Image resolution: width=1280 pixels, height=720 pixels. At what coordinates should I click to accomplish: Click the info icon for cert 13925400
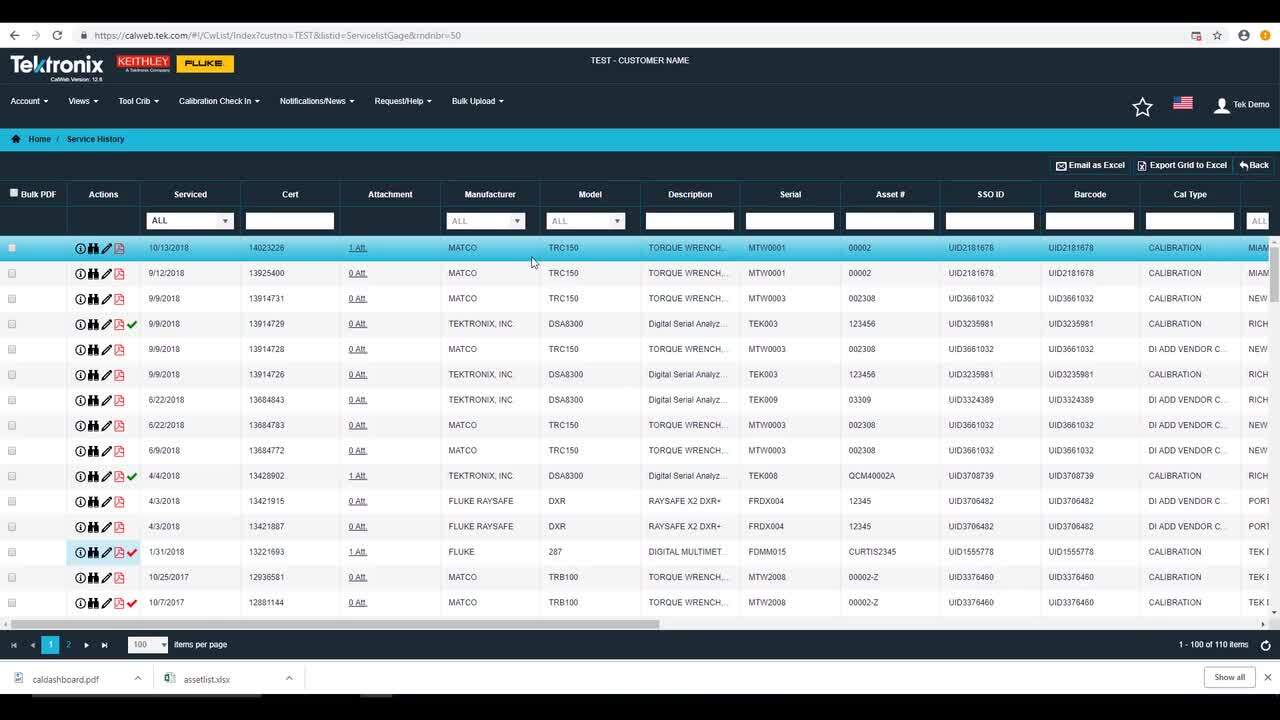point(80,274)
